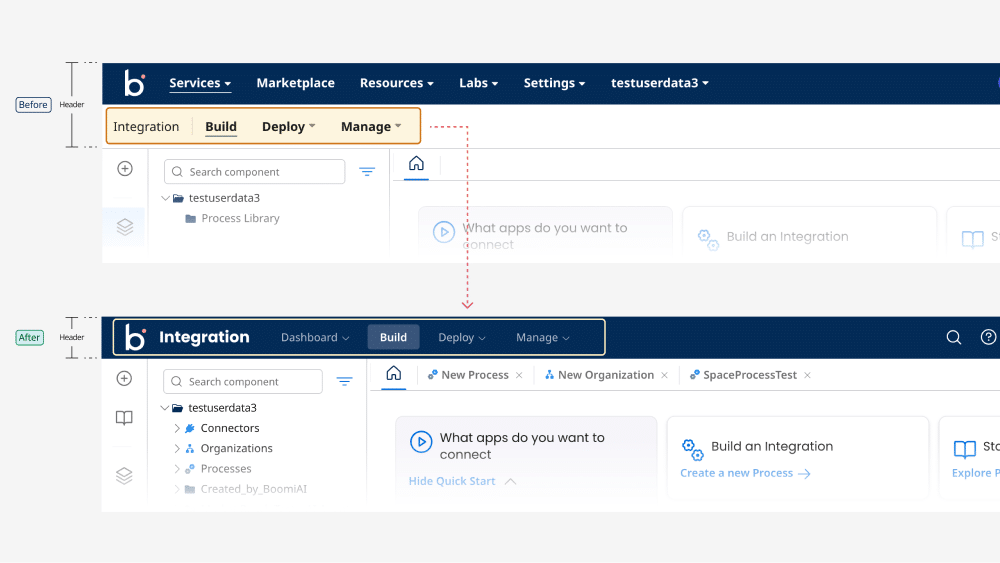Switch to the SpaceProcessTest tab
This screenshot has height=563, width=1000.
[749, 375]
